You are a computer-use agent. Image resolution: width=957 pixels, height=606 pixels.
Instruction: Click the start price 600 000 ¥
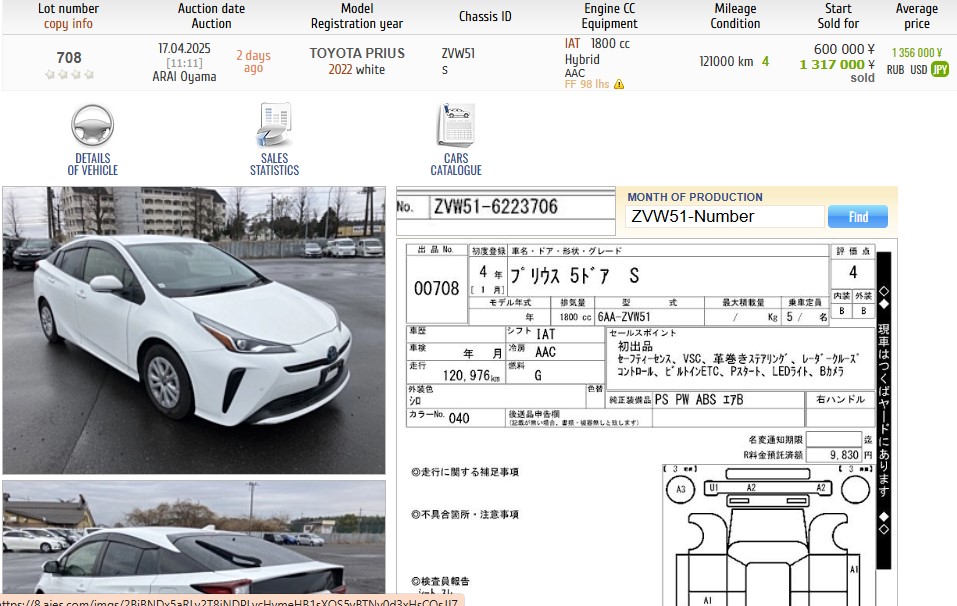pyautogui.click(x=845, y=49)
